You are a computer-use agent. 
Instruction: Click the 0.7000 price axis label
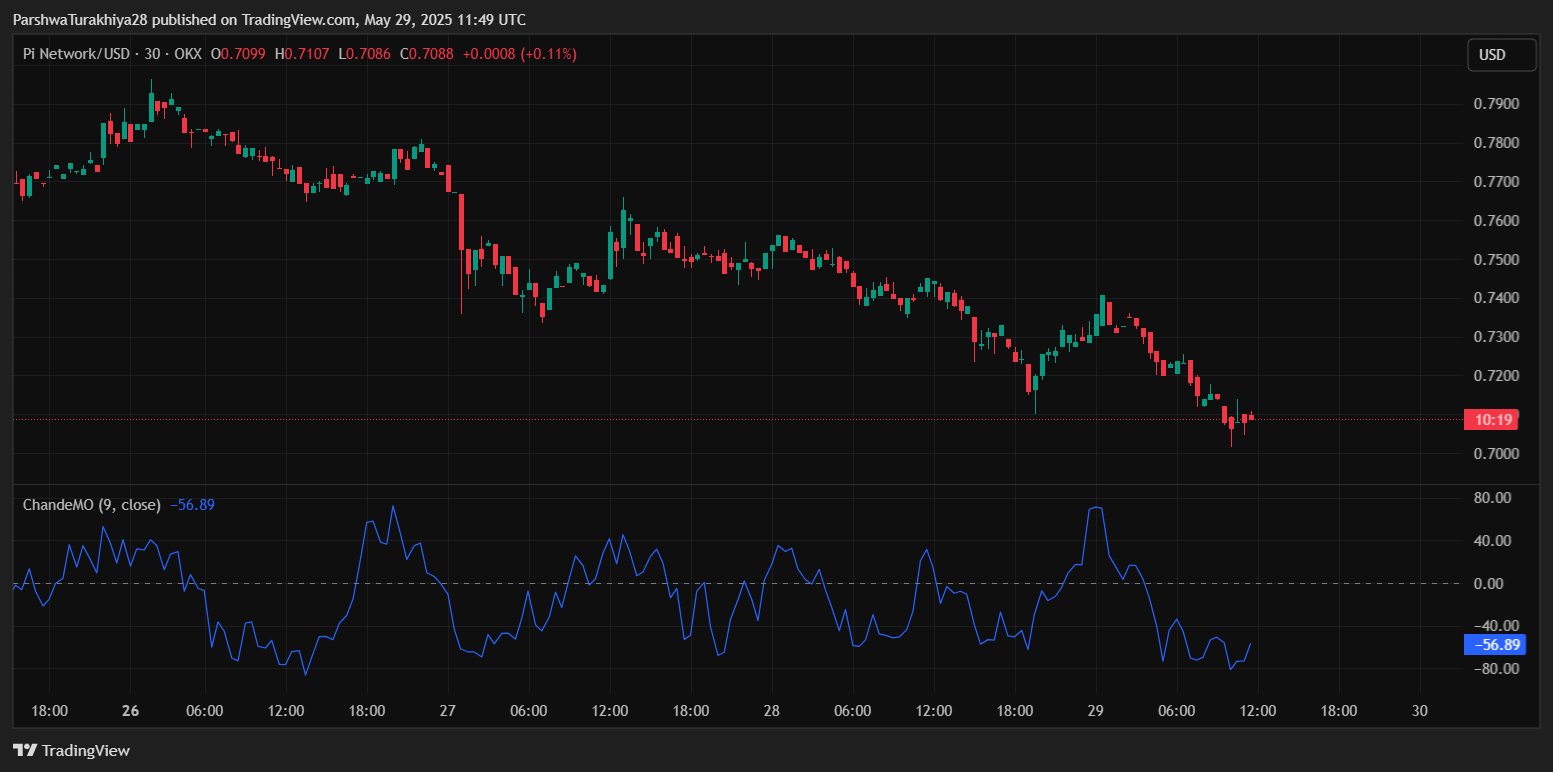click(x=1496, y=454)
